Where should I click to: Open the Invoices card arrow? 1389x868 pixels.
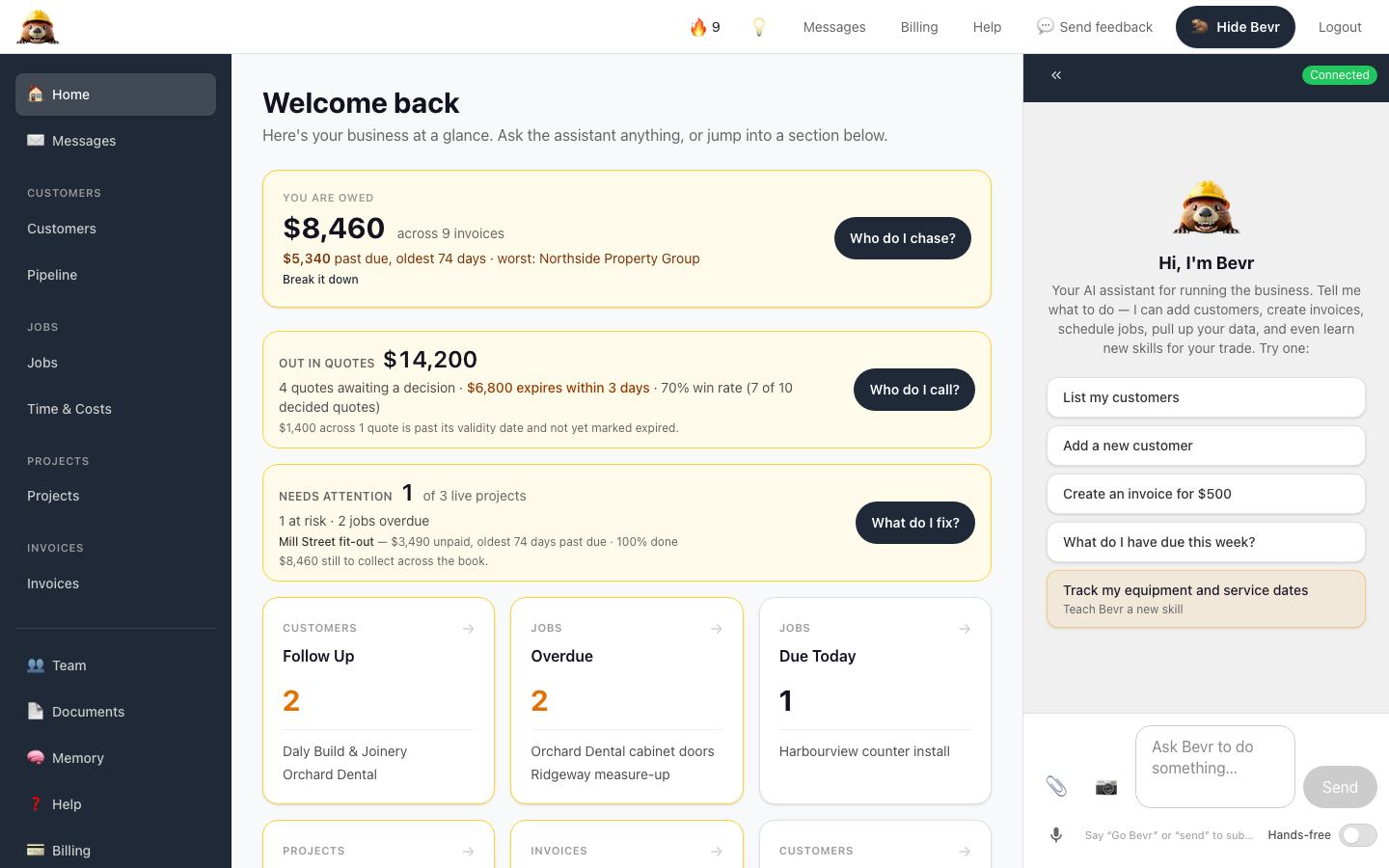pos(717,852)
